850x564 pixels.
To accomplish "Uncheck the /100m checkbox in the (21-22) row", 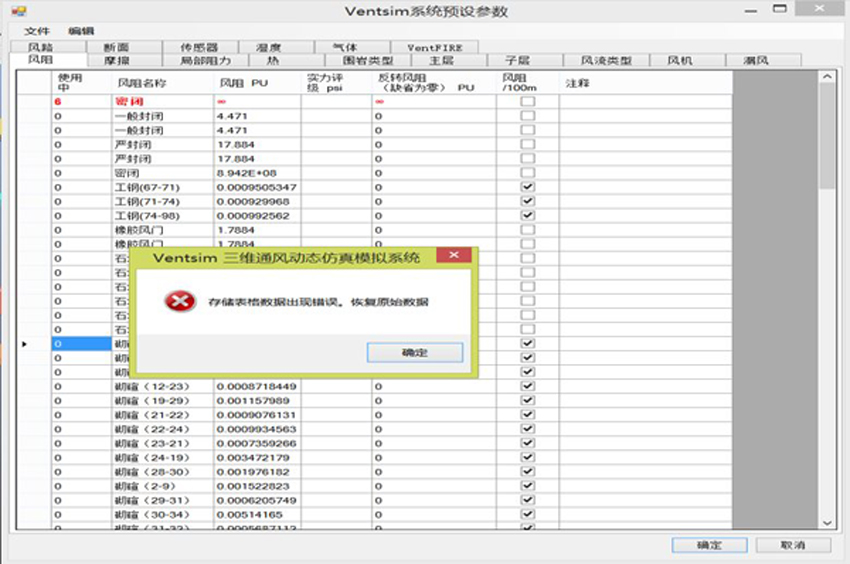I will point(527,414).
